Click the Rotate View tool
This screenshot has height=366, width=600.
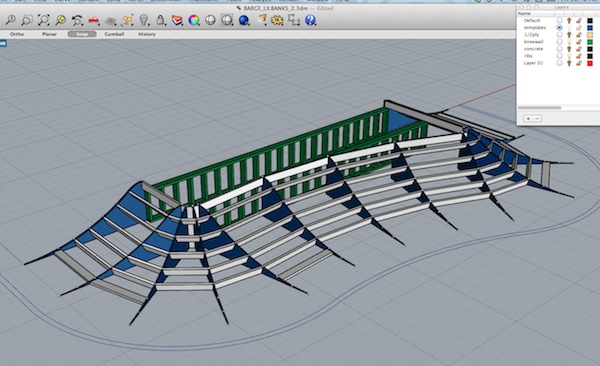77,20
